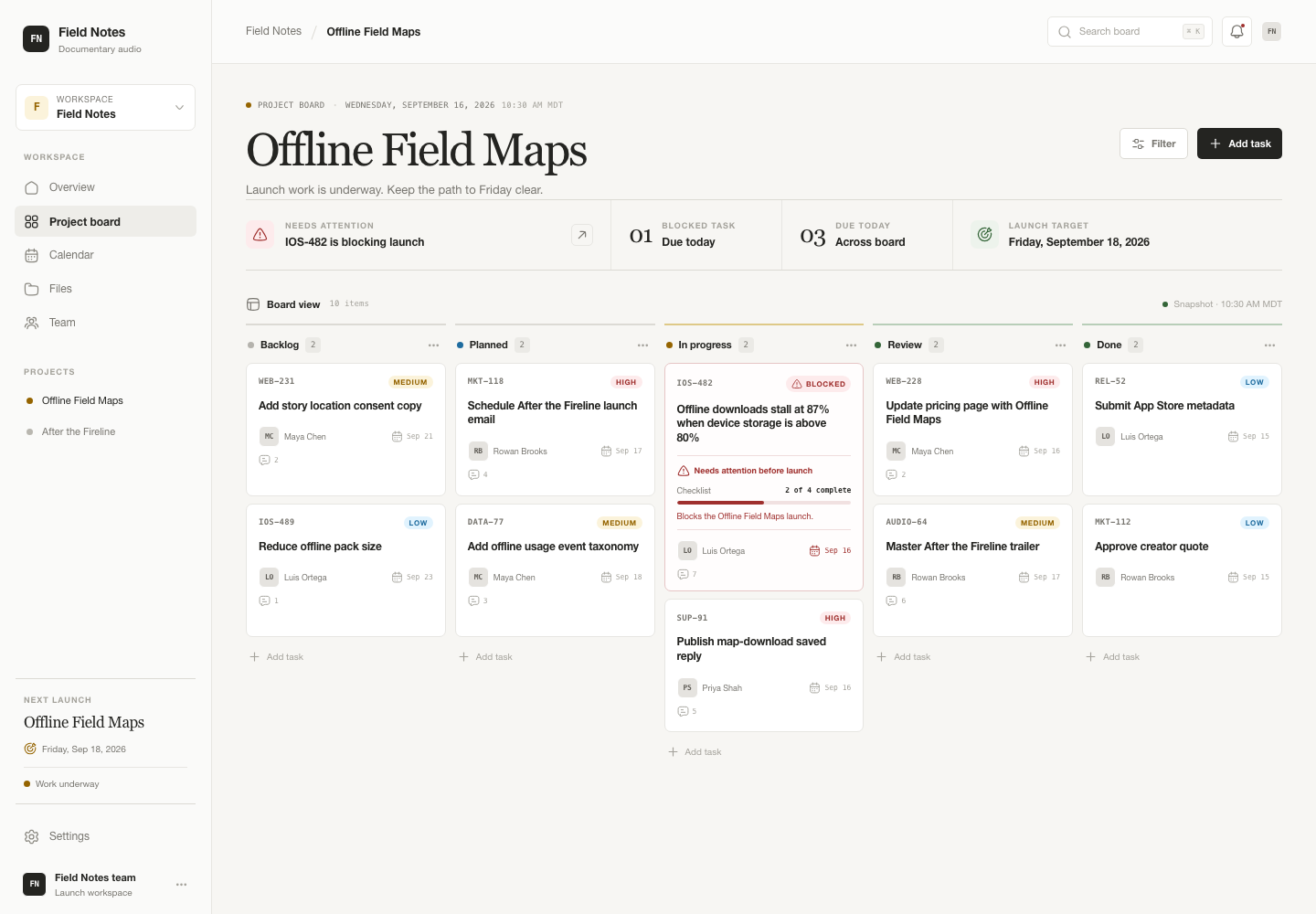Select the Offline Field Maps project
Screen dimensions: 1316x914
click(105, 400)
